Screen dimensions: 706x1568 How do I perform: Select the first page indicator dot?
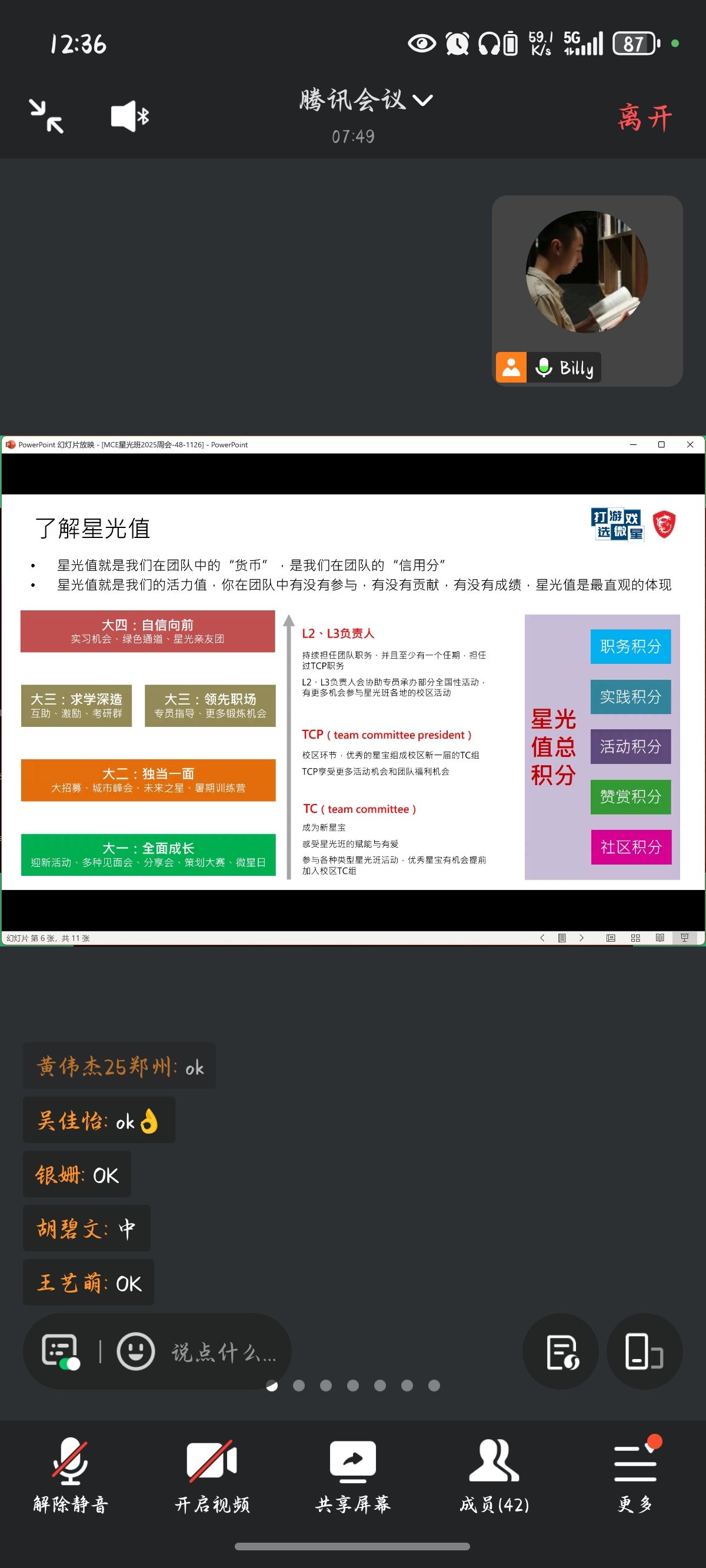click(x=272, y=1386)
